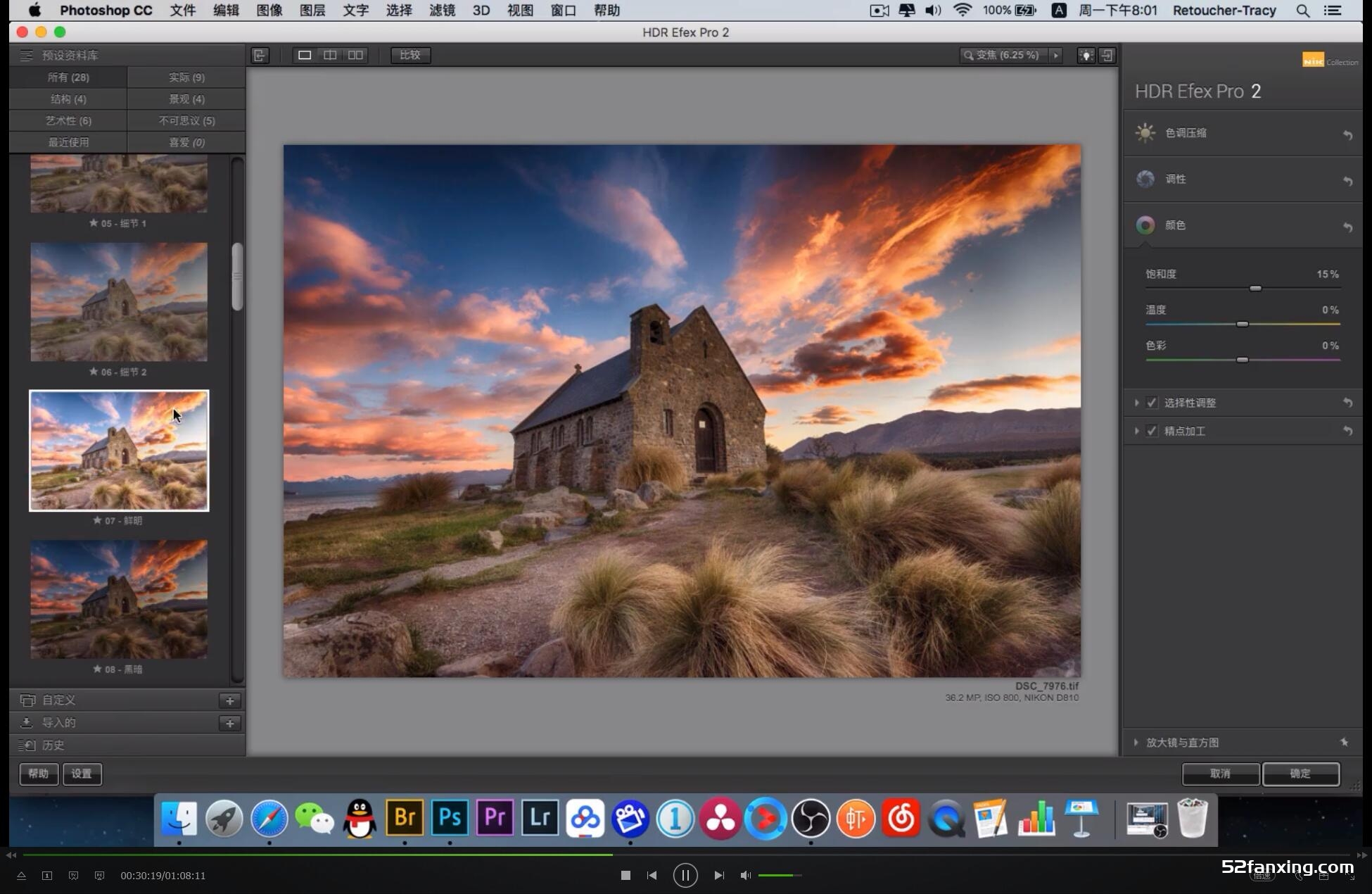Image resolution: width=1372 pixels, height=894 pixels.
Task: Select the 所有 (28) preset category
Action: click(68, 77)
